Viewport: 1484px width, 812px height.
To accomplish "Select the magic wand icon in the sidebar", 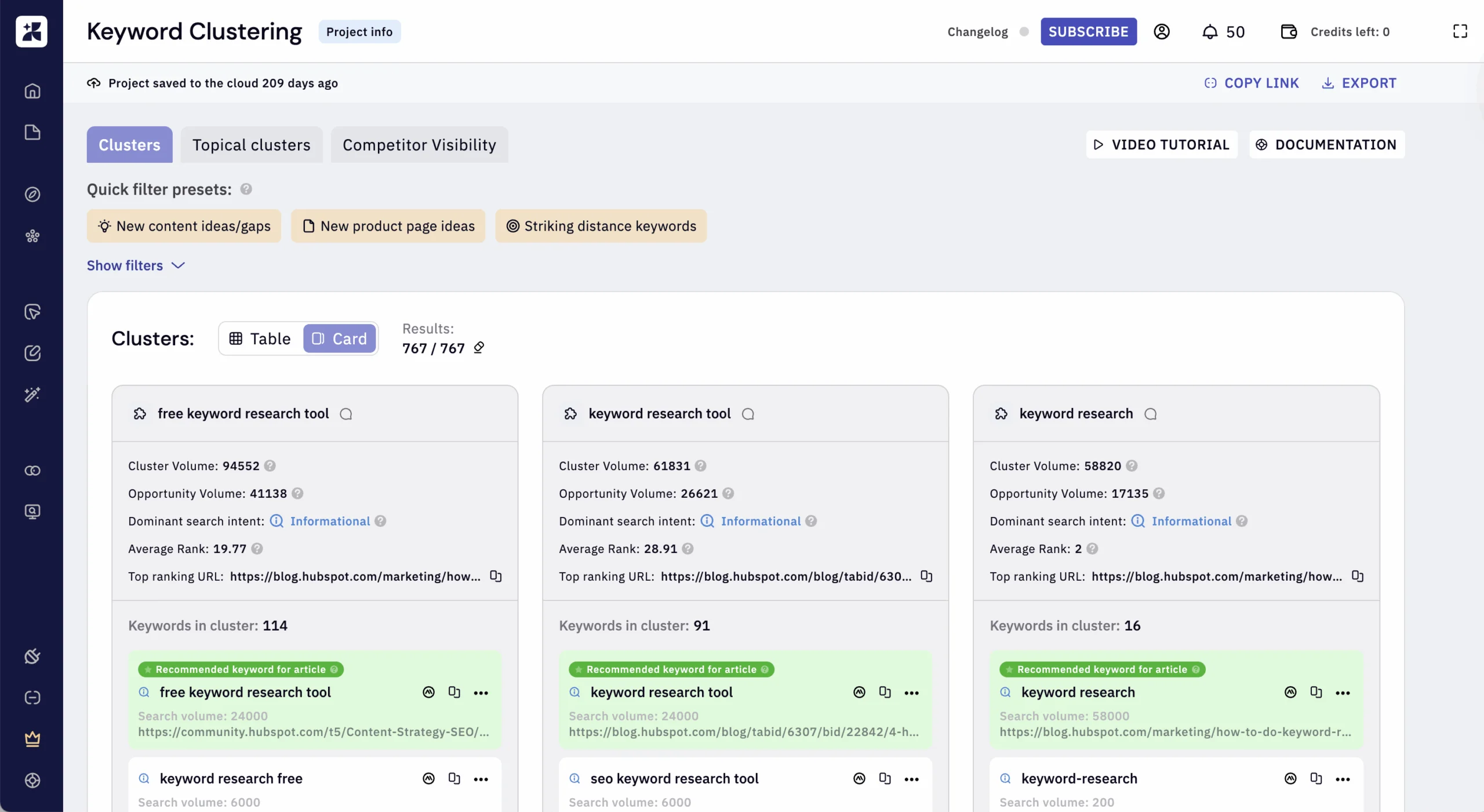I will coord(32,395).
